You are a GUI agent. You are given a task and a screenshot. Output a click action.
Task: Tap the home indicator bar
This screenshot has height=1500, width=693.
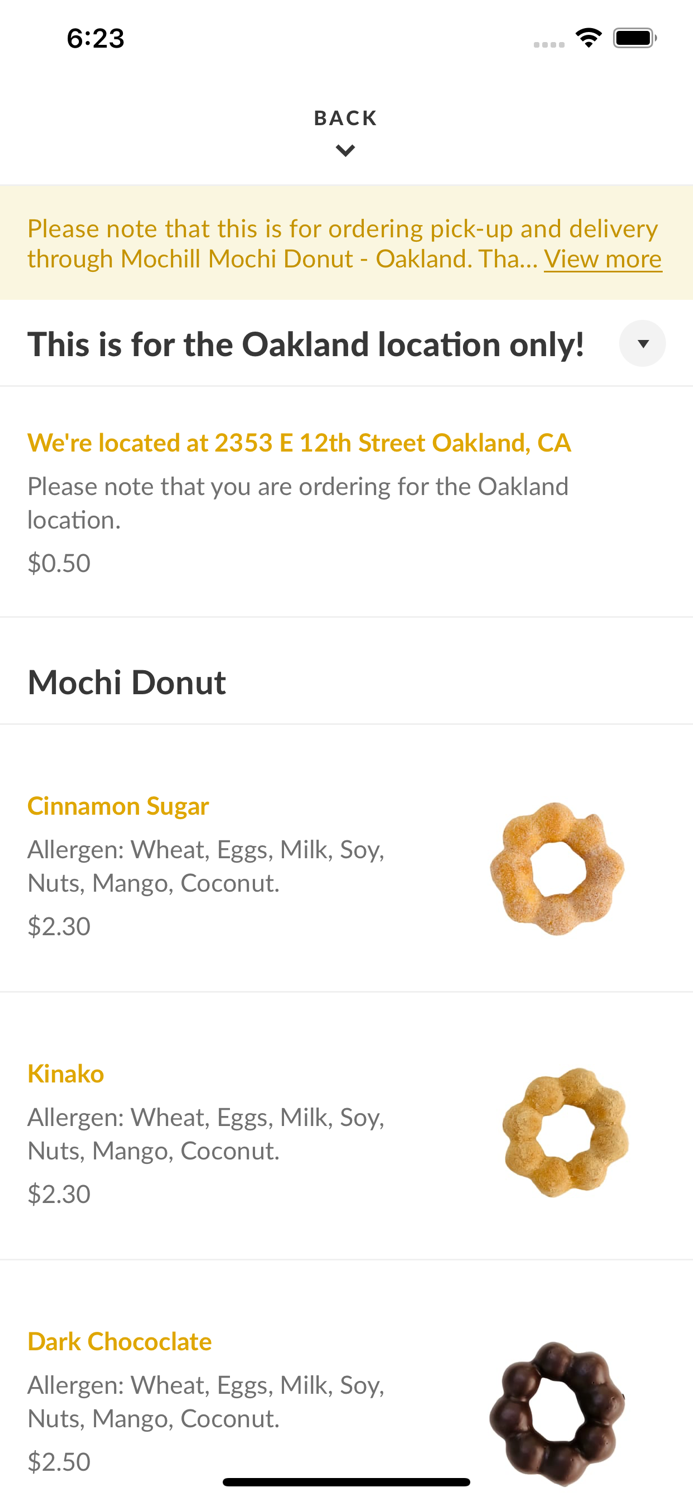point(346,1482)
